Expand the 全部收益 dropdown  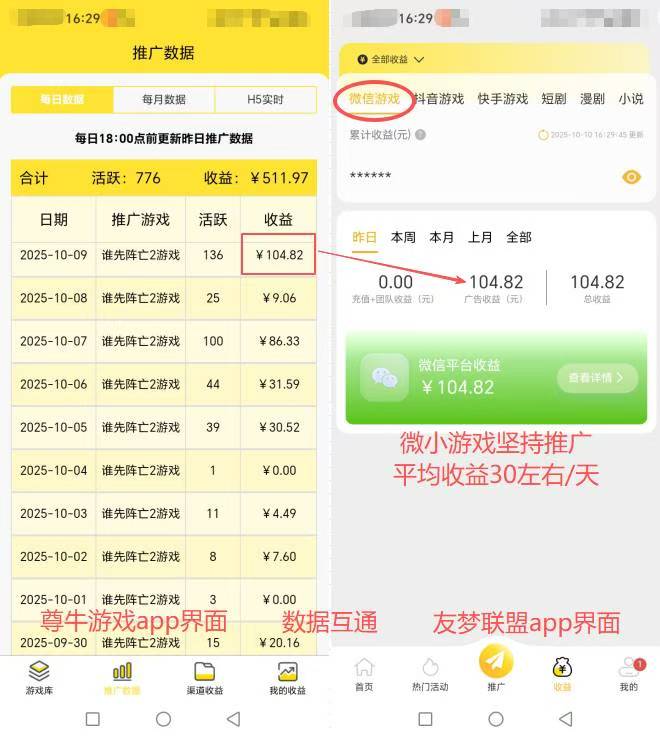(391, 60)
